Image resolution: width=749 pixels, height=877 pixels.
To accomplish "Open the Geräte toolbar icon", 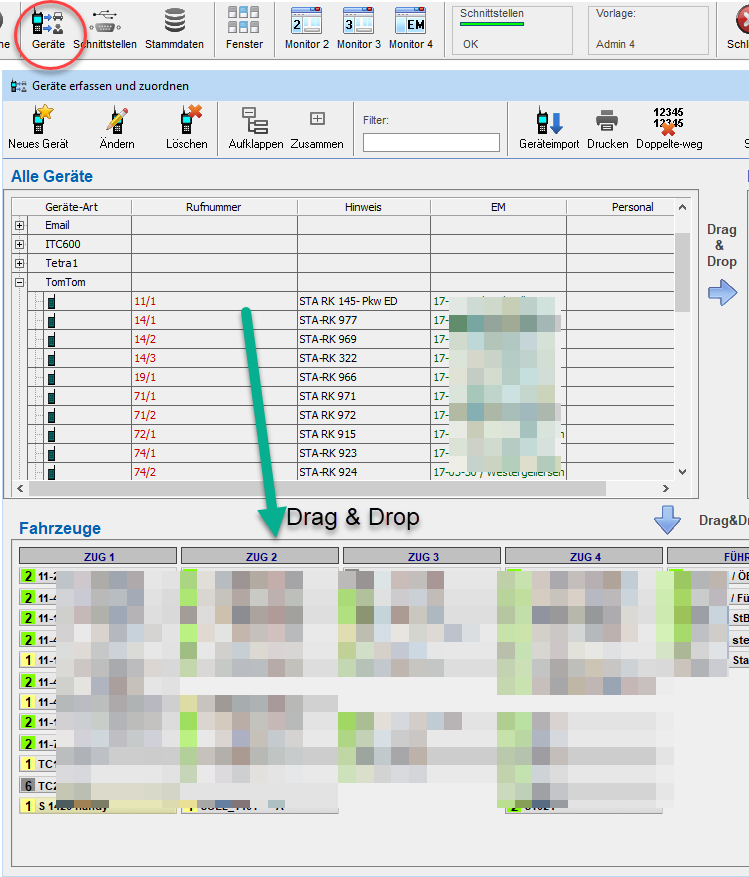I will [x=48, y=28].
